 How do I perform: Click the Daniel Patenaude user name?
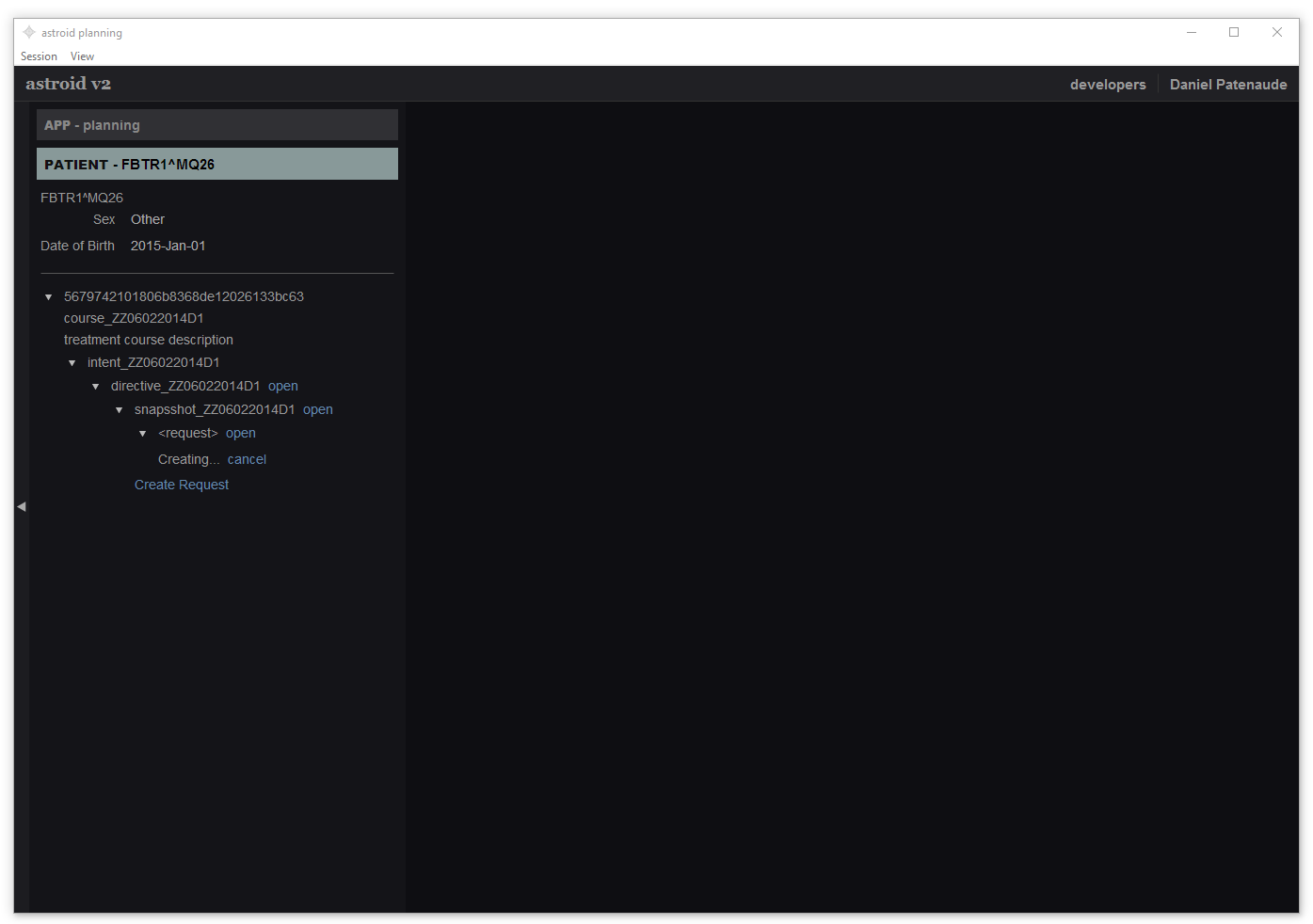pyautogui.click(x=1227, y=85)
